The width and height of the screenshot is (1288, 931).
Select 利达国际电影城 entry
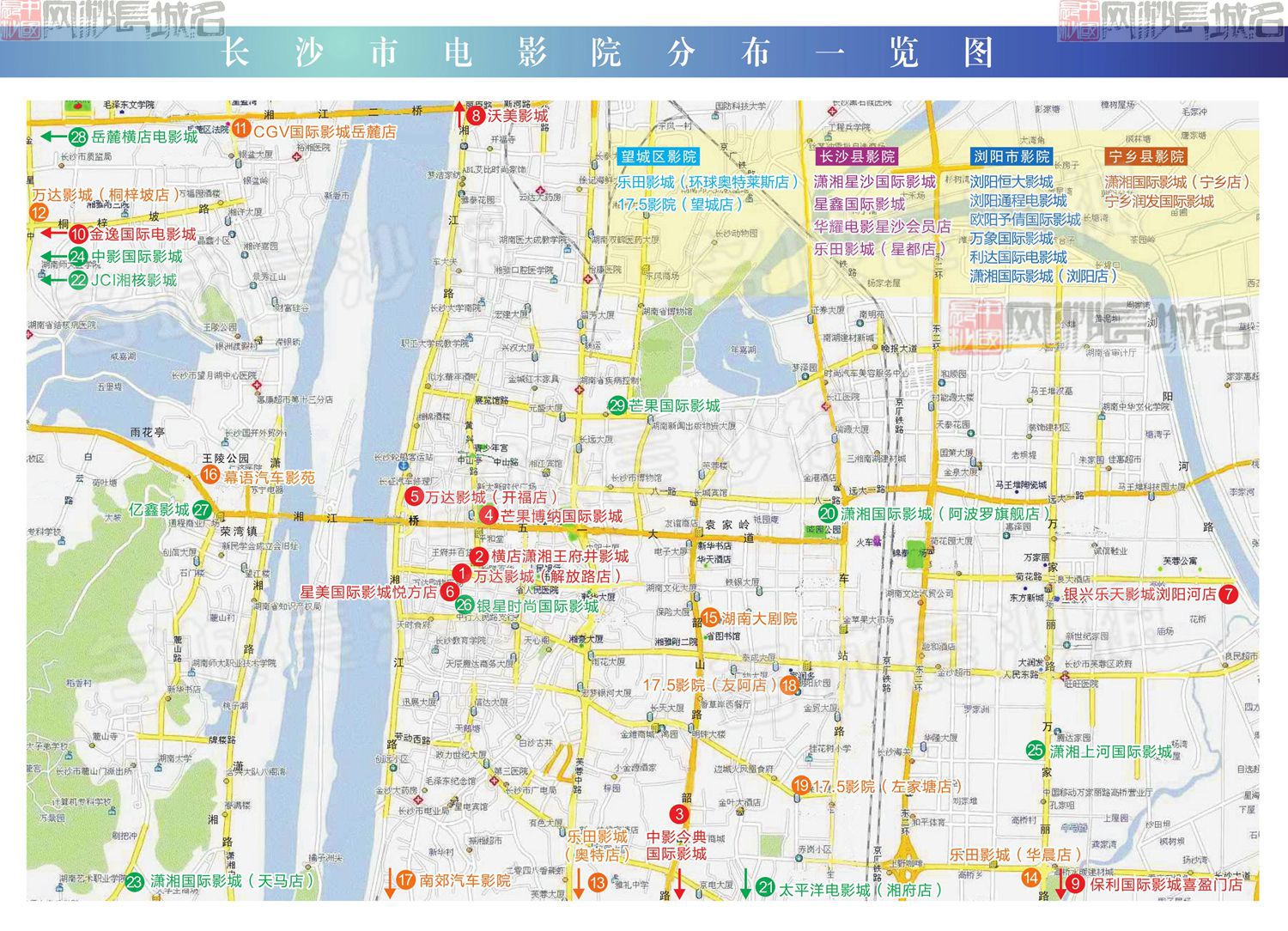pos(1018,257)
